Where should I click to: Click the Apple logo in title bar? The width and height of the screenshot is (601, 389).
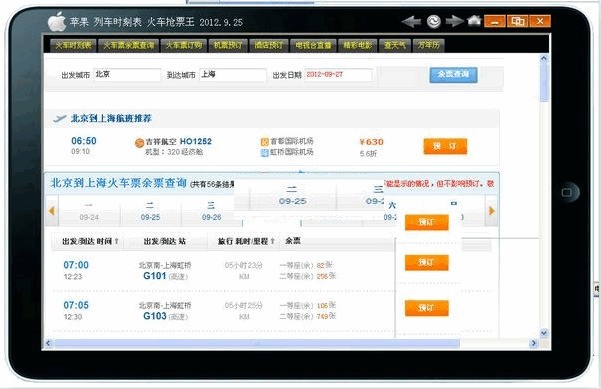[57, 21]
